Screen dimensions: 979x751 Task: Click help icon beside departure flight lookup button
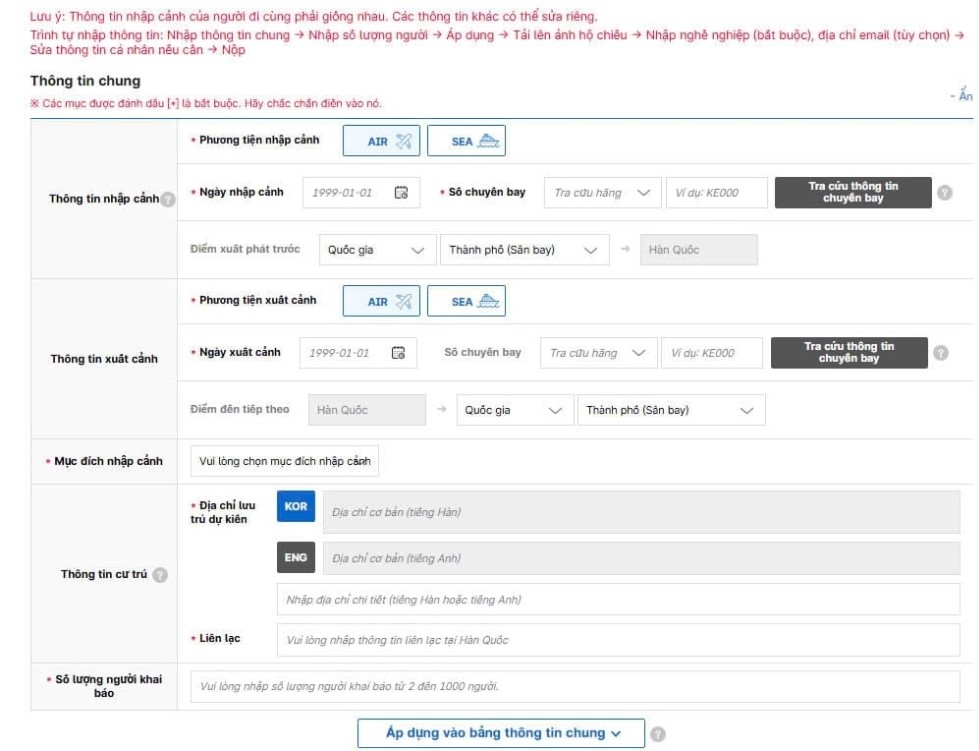pos(940,353)
